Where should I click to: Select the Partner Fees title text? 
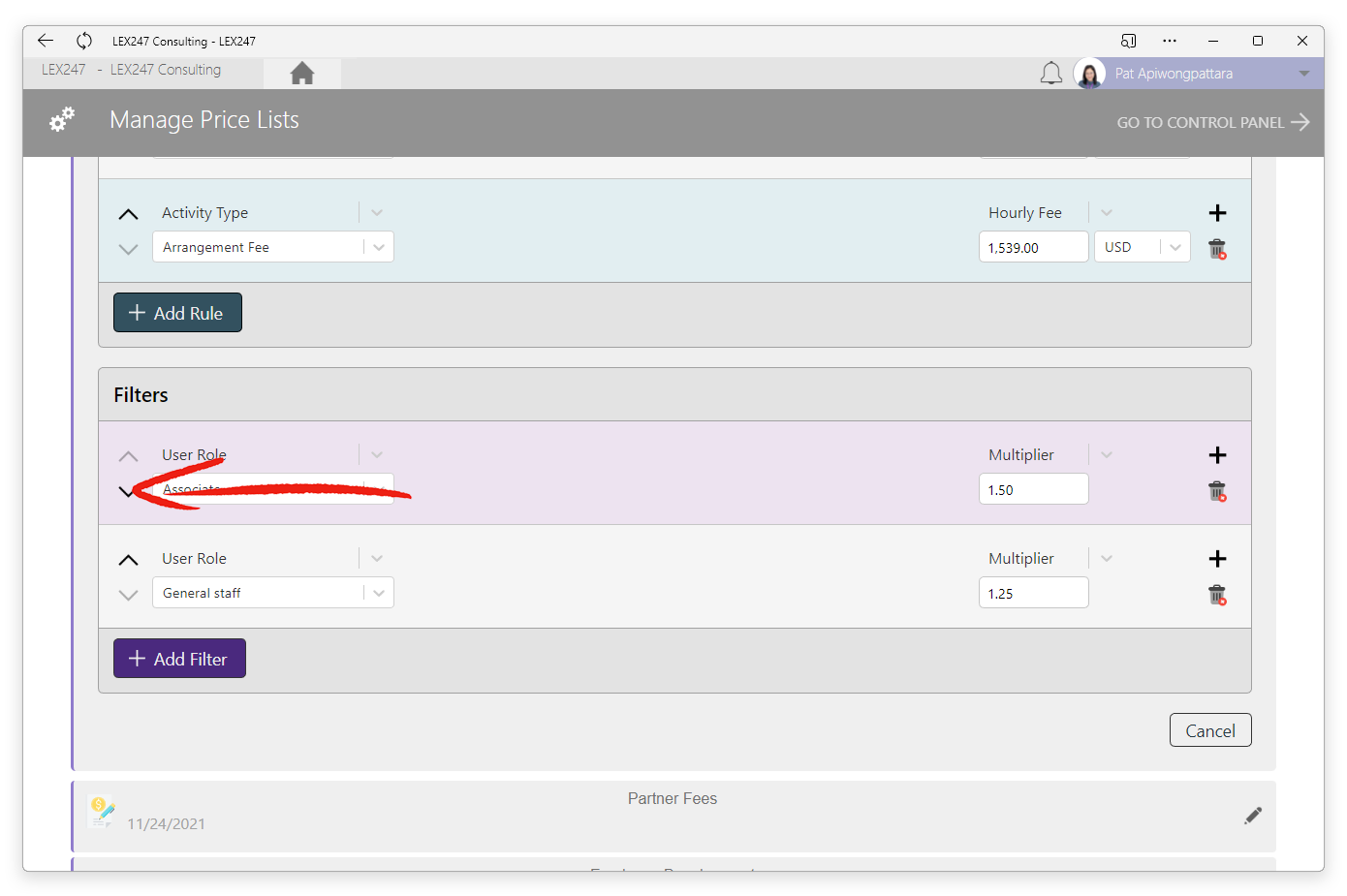coord(673,798)
